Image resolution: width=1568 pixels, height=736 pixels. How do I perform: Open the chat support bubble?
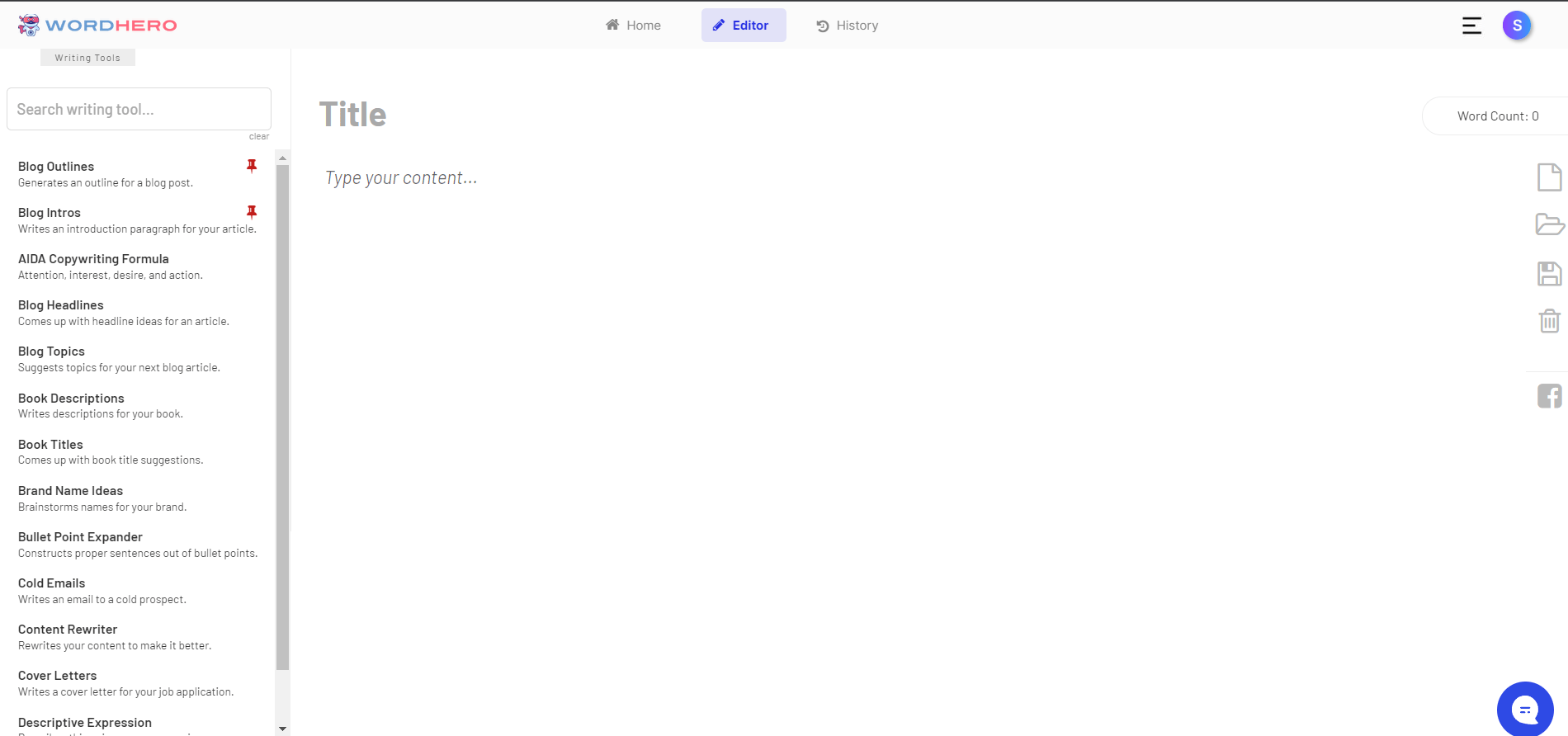pyautogui.click(x=1524, y=709)
